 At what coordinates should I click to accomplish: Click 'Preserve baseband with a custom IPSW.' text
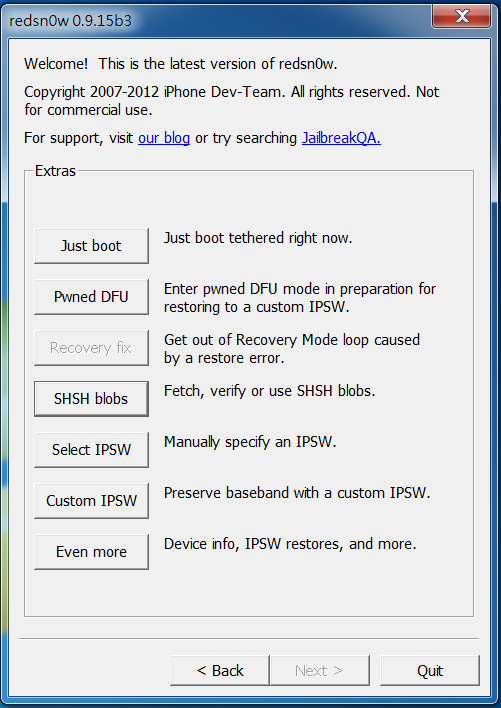(x=297, y=493)
